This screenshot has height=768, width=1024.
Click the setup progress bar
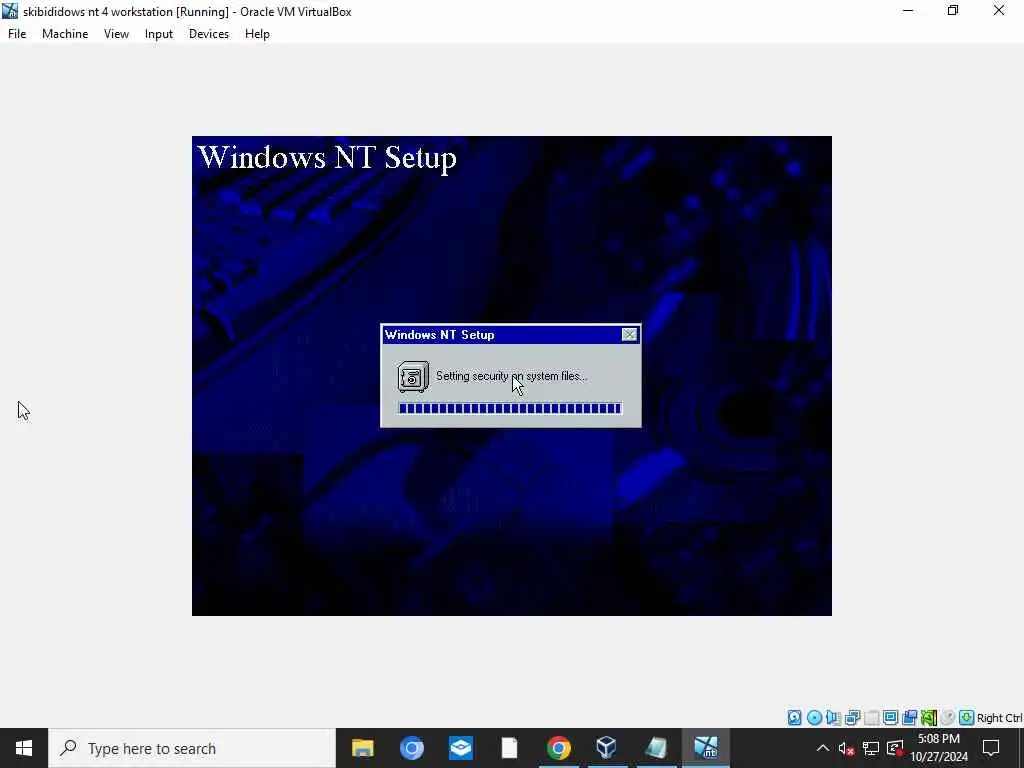click(x=510, y=409)
